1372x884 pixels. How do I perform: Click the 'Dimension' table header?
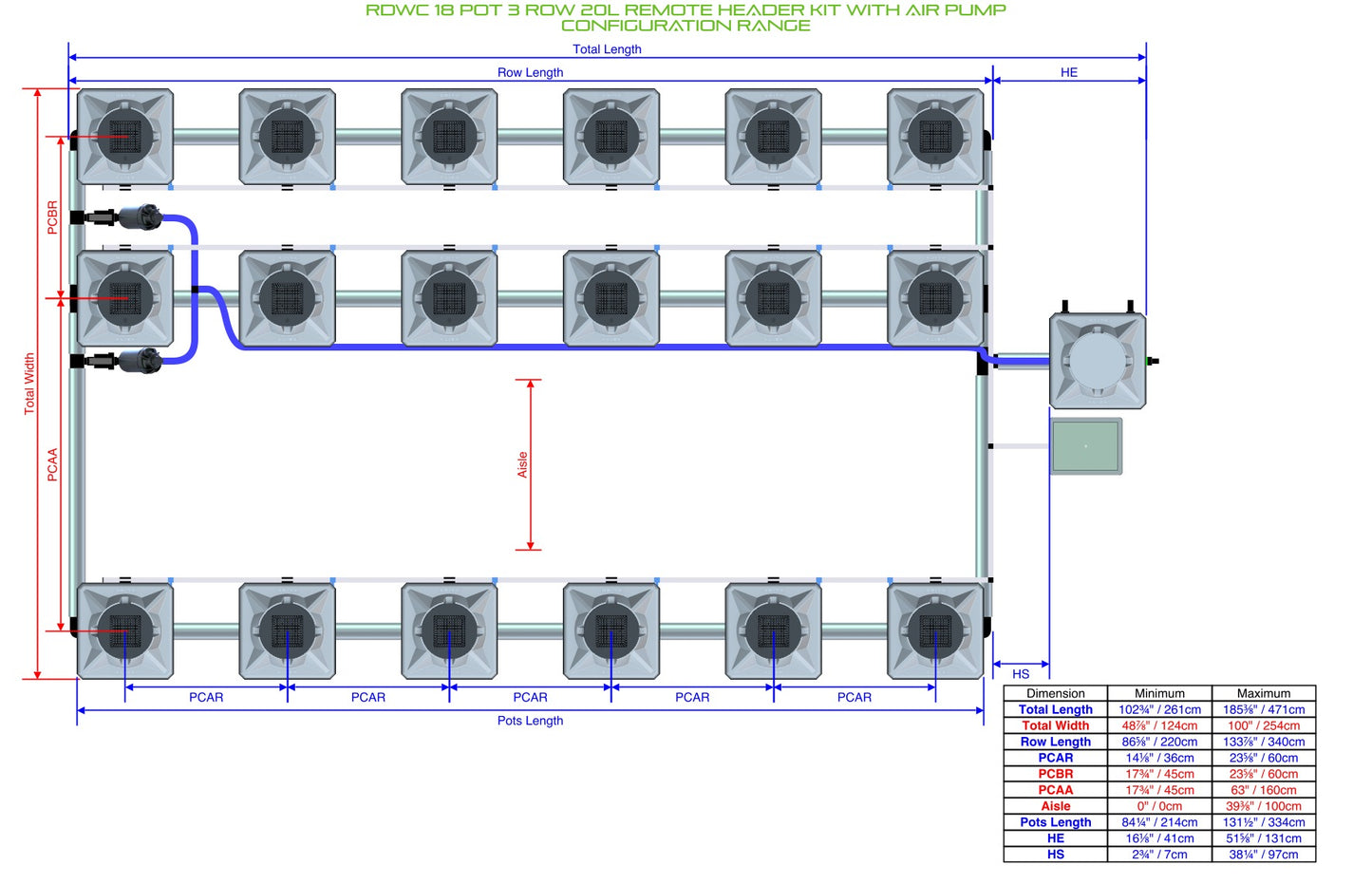[x=1056, y=694]
